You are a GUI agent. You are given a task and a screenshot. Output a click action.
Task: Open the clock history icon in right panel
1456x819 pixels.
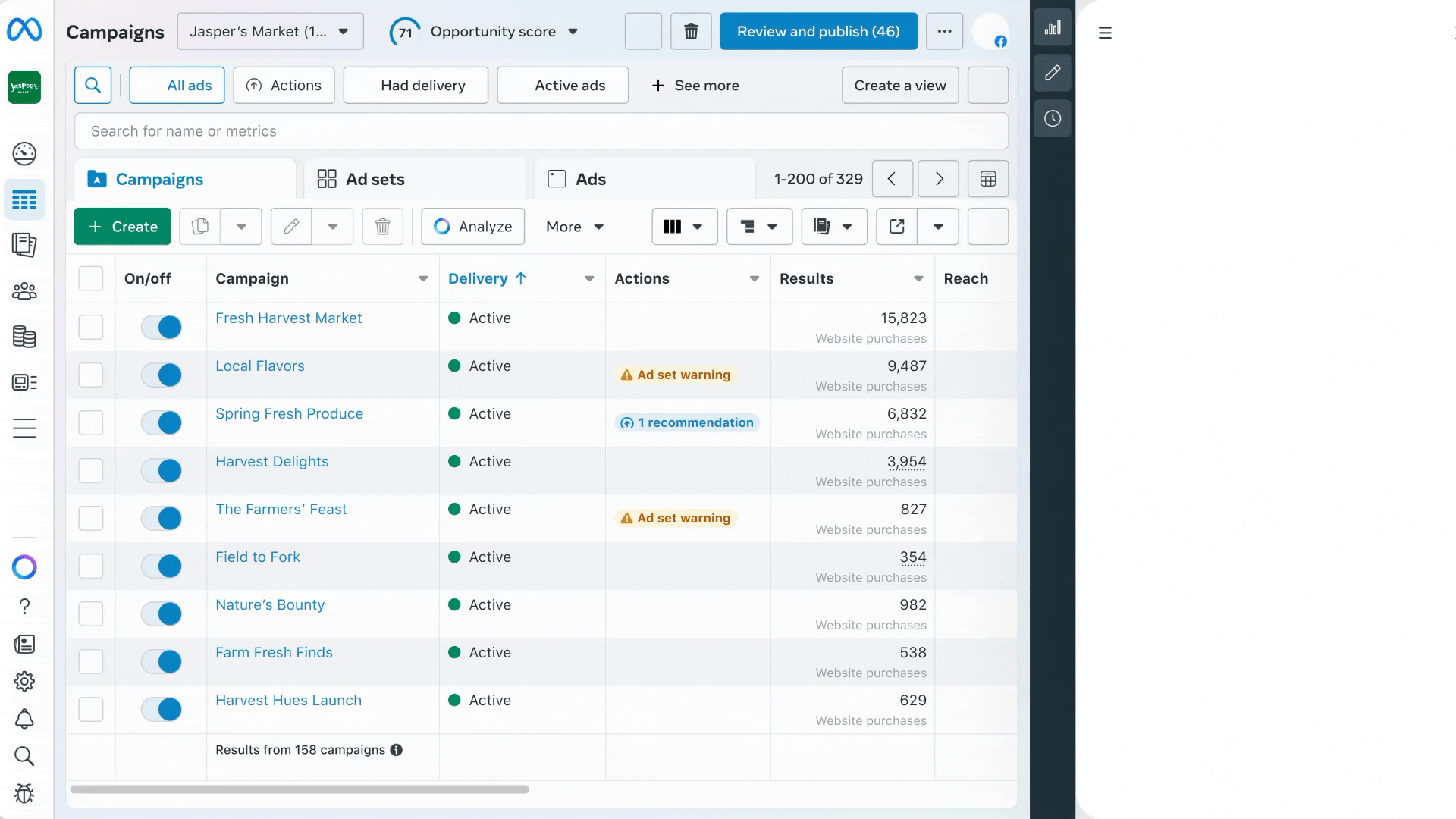[x=1053, y=118]
